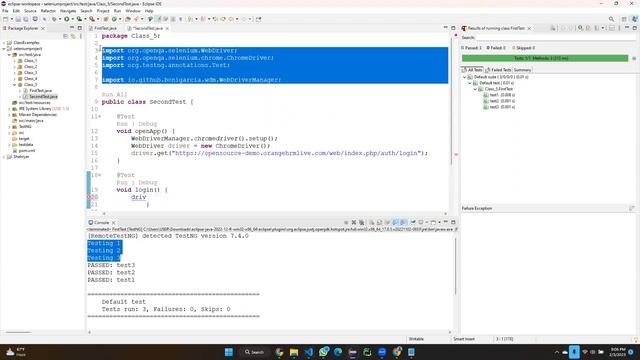Open the File menu
The height and width of the screenshot is (360, 640).
5,11
